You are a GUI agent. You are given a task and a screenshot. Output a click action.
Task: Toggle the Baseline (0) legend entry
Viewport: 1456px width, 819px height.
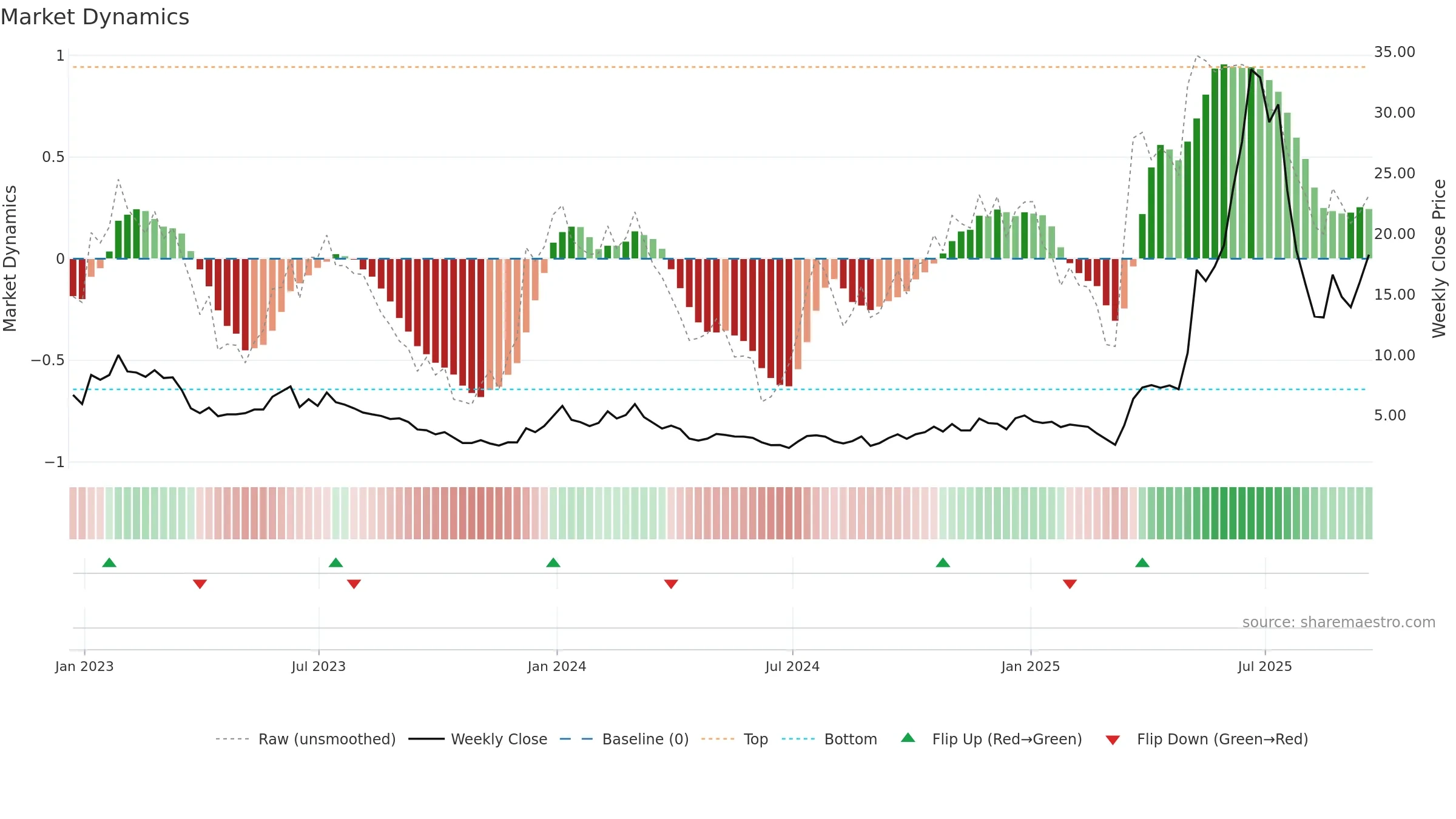[624, 739]
